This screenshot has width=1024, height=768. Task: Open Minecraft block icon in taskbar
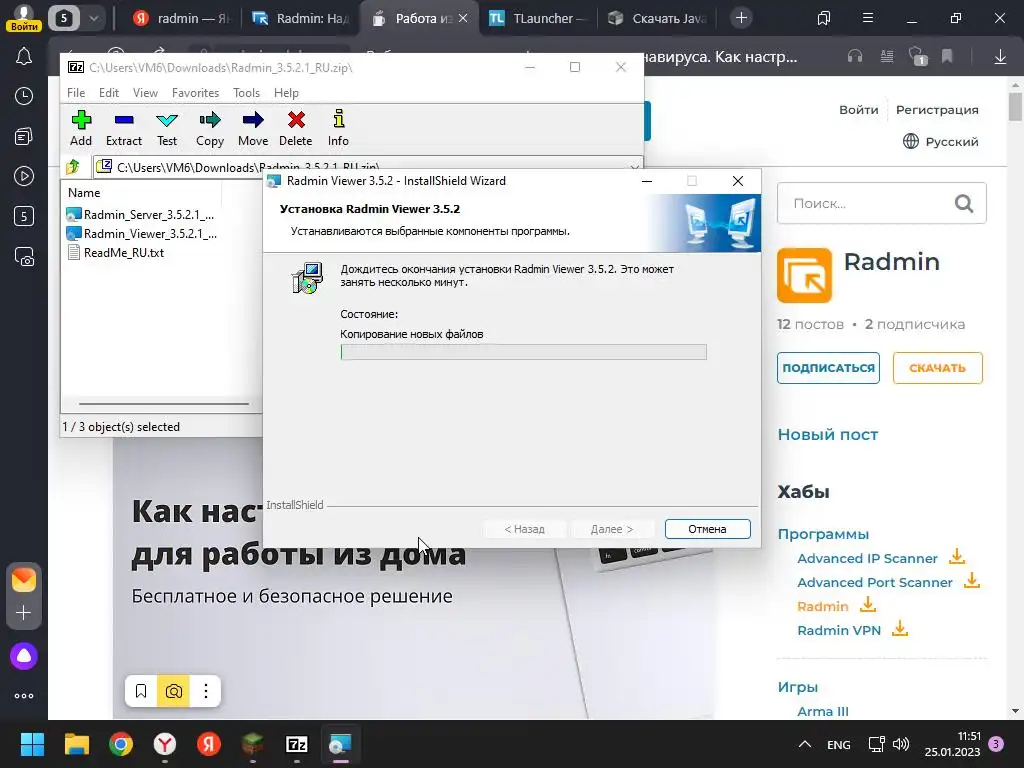click(x=253, y=744)
